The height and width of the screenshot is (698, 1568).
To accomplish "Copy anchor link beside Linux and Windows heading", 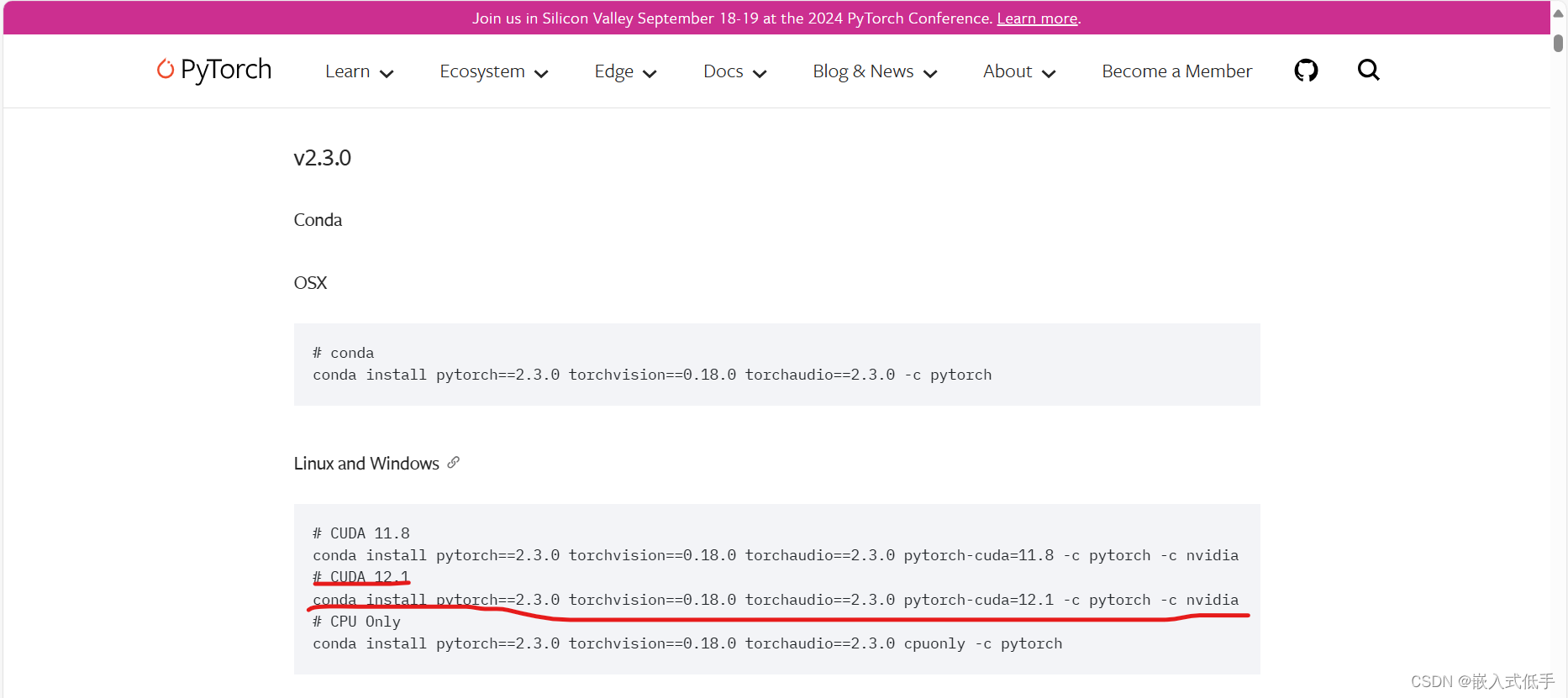I will click(454, 463).
